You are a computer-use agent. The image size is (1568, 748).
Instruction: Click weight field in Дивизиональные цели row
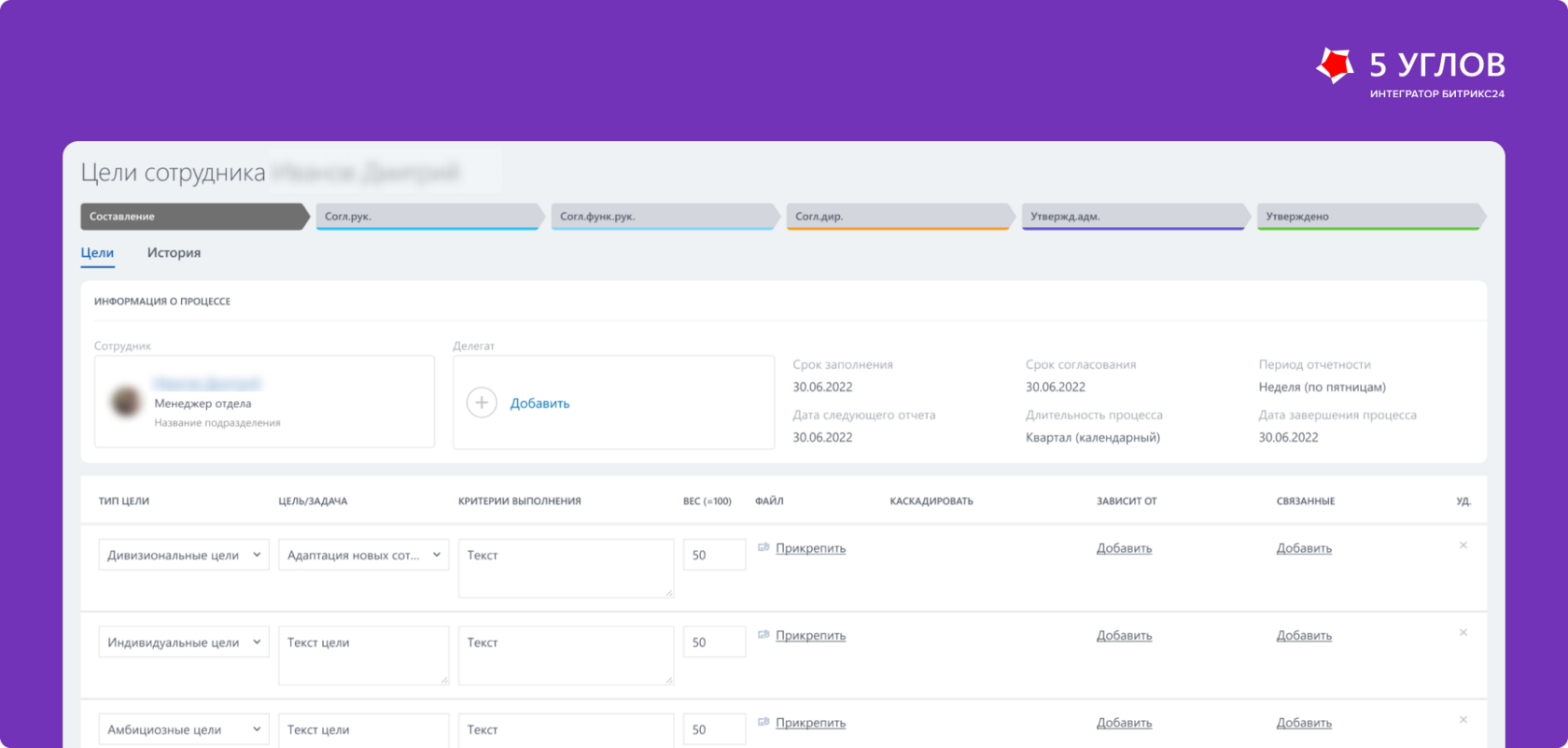[714, 555]
